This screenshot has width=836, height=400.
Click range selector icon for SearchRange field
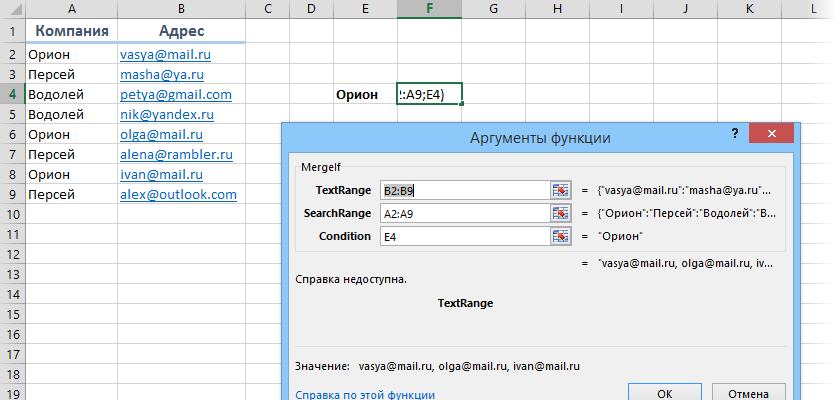(561, 213)
